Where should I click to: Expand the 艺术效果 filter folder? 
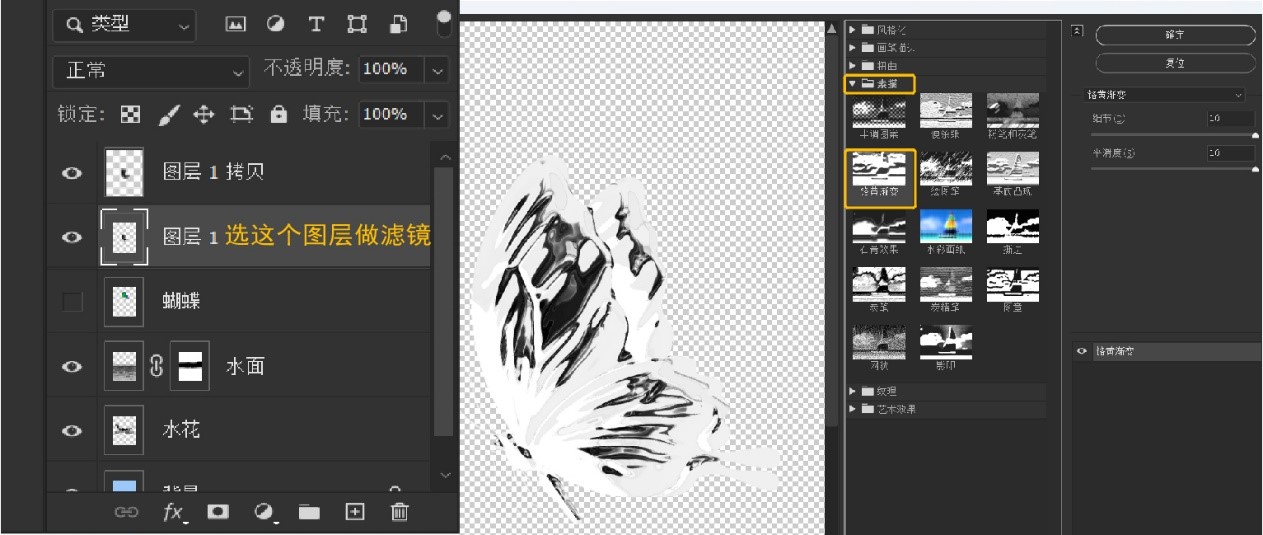[853, 409]
